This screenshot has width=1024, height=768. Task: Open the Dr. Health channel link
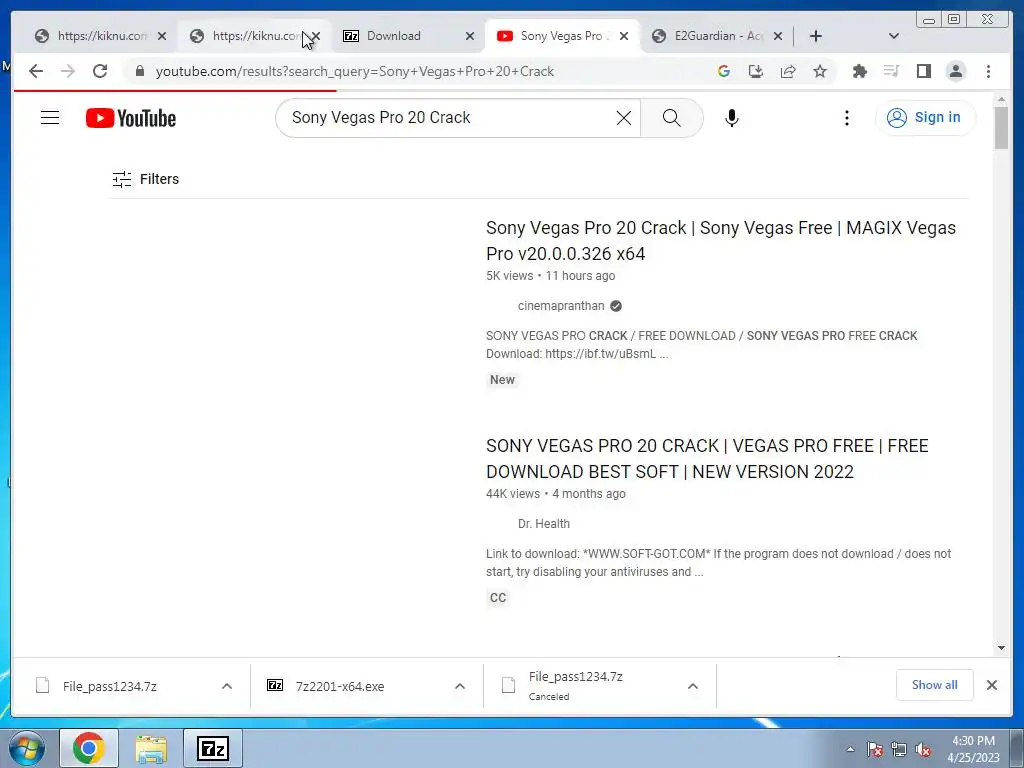coord(544,524)
